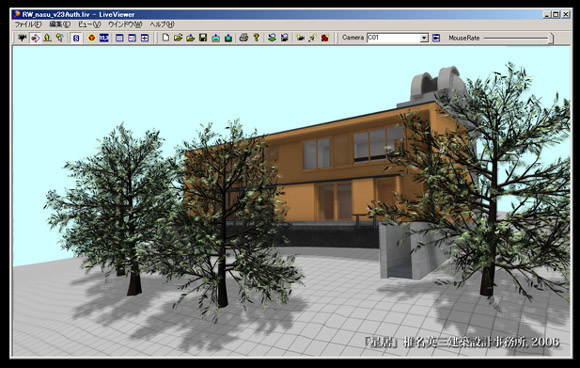The image size is (580, 368).
Task: Open the ヘルプ menu
Action: pos(162,24)
